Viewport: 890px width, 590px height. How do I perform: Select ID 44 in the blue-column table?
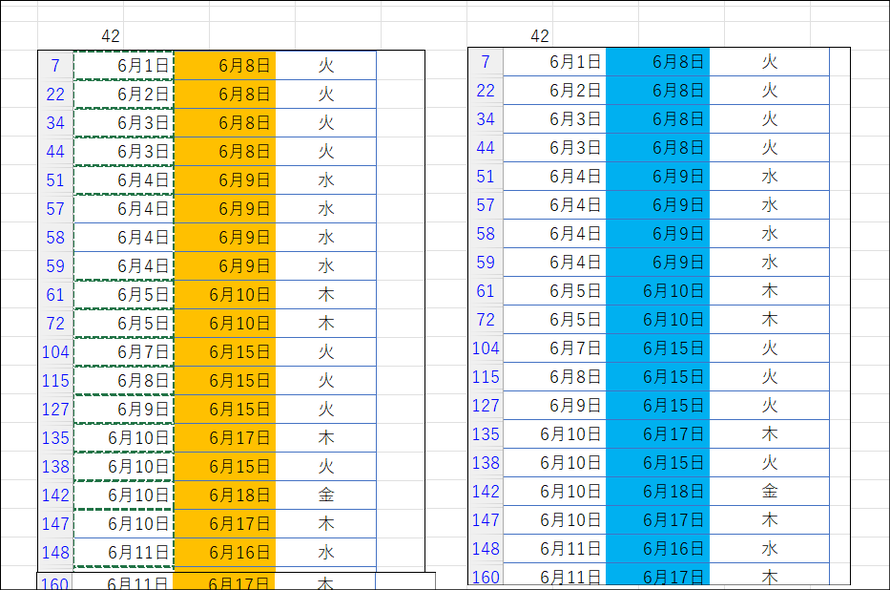(x=486, y=148)
